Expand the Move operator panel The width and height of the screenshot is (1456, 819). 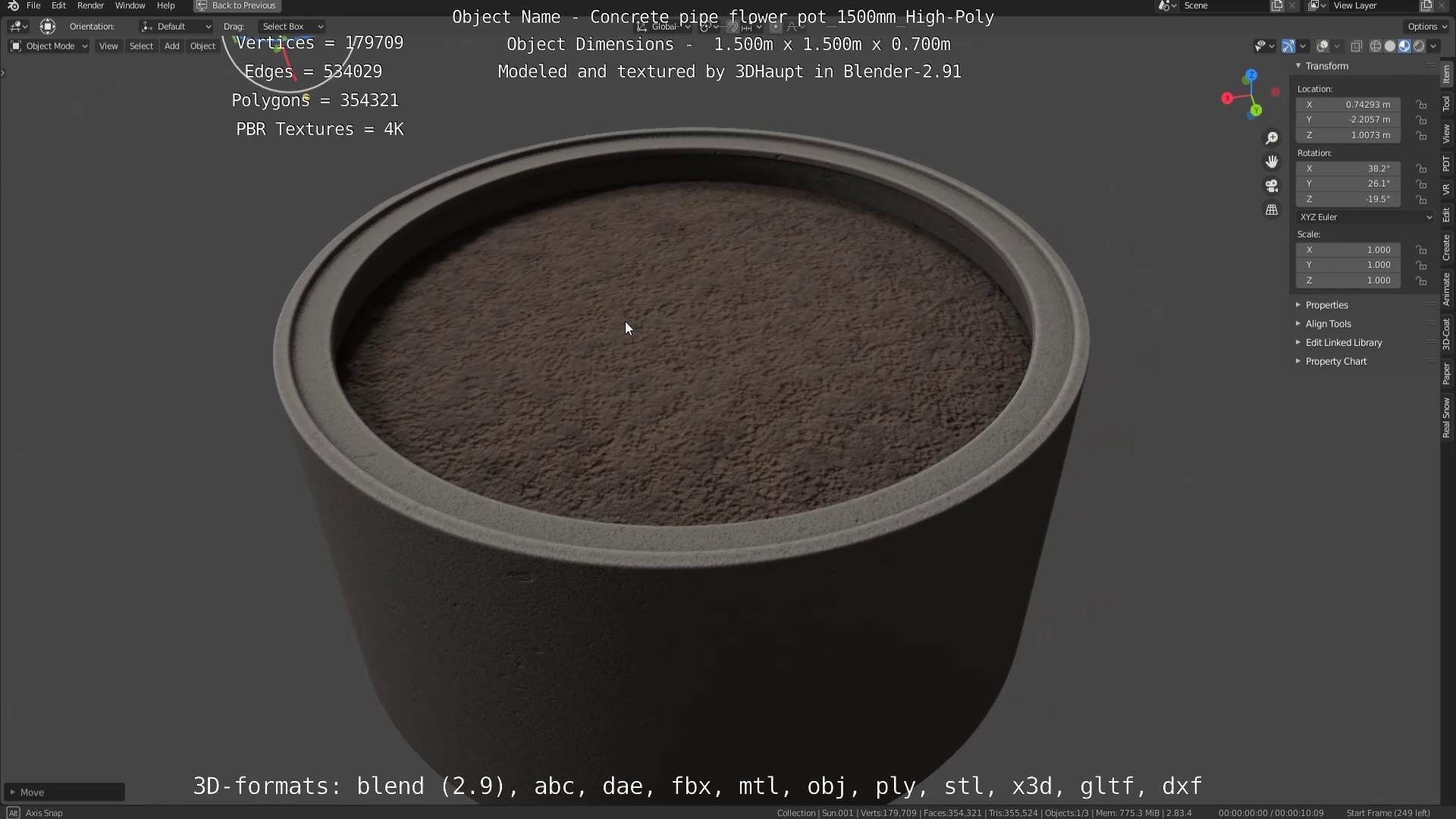[64, 792]
